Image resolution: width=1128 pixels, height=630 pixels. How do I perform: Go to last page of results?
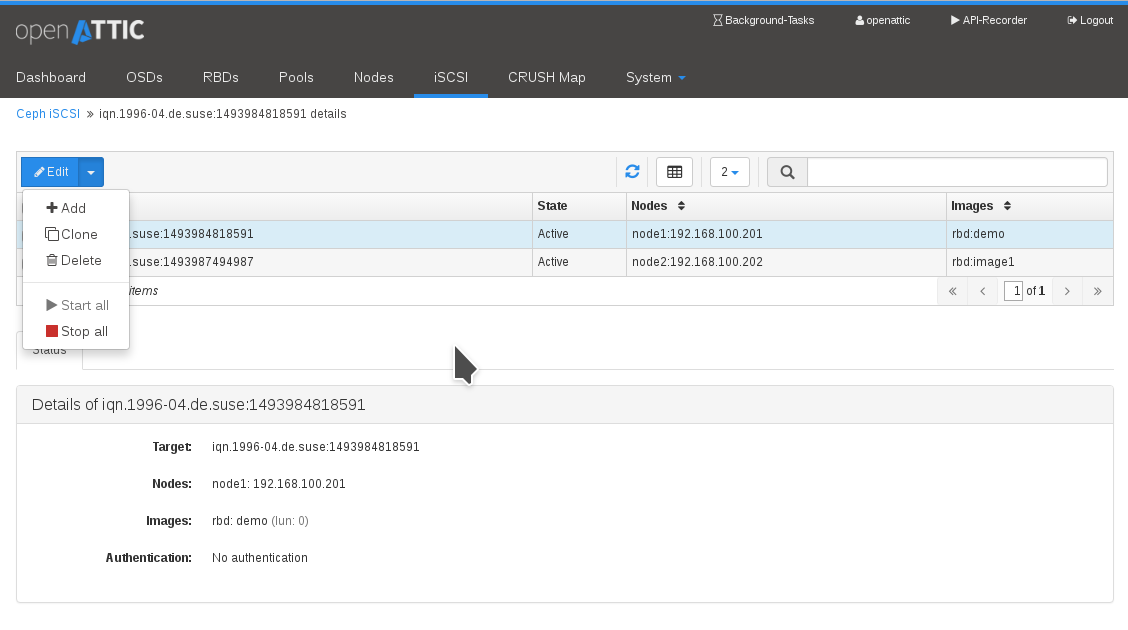coord(1098,291)
